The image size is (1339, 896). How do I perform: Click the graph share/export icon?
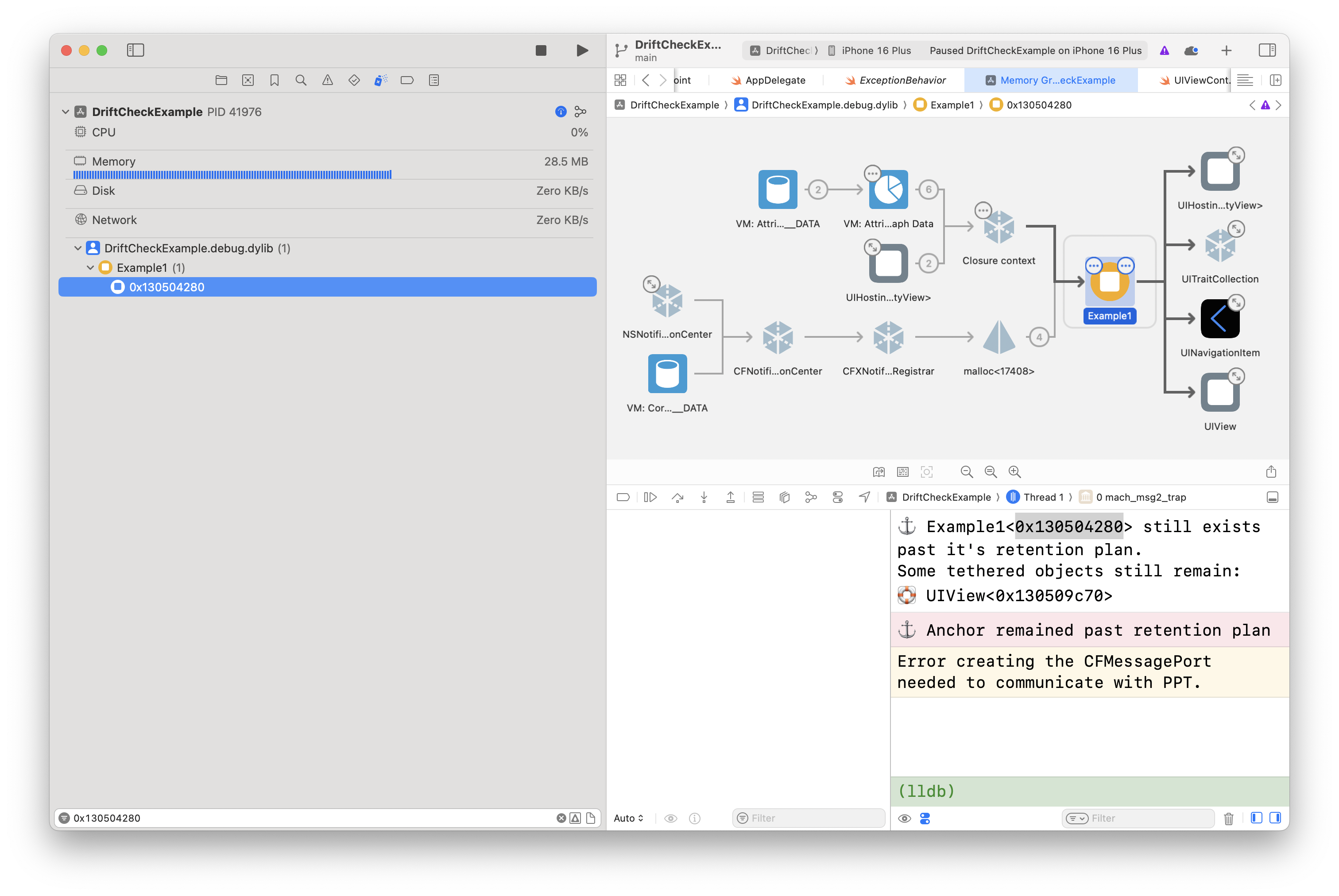(x=1271, y=471)
